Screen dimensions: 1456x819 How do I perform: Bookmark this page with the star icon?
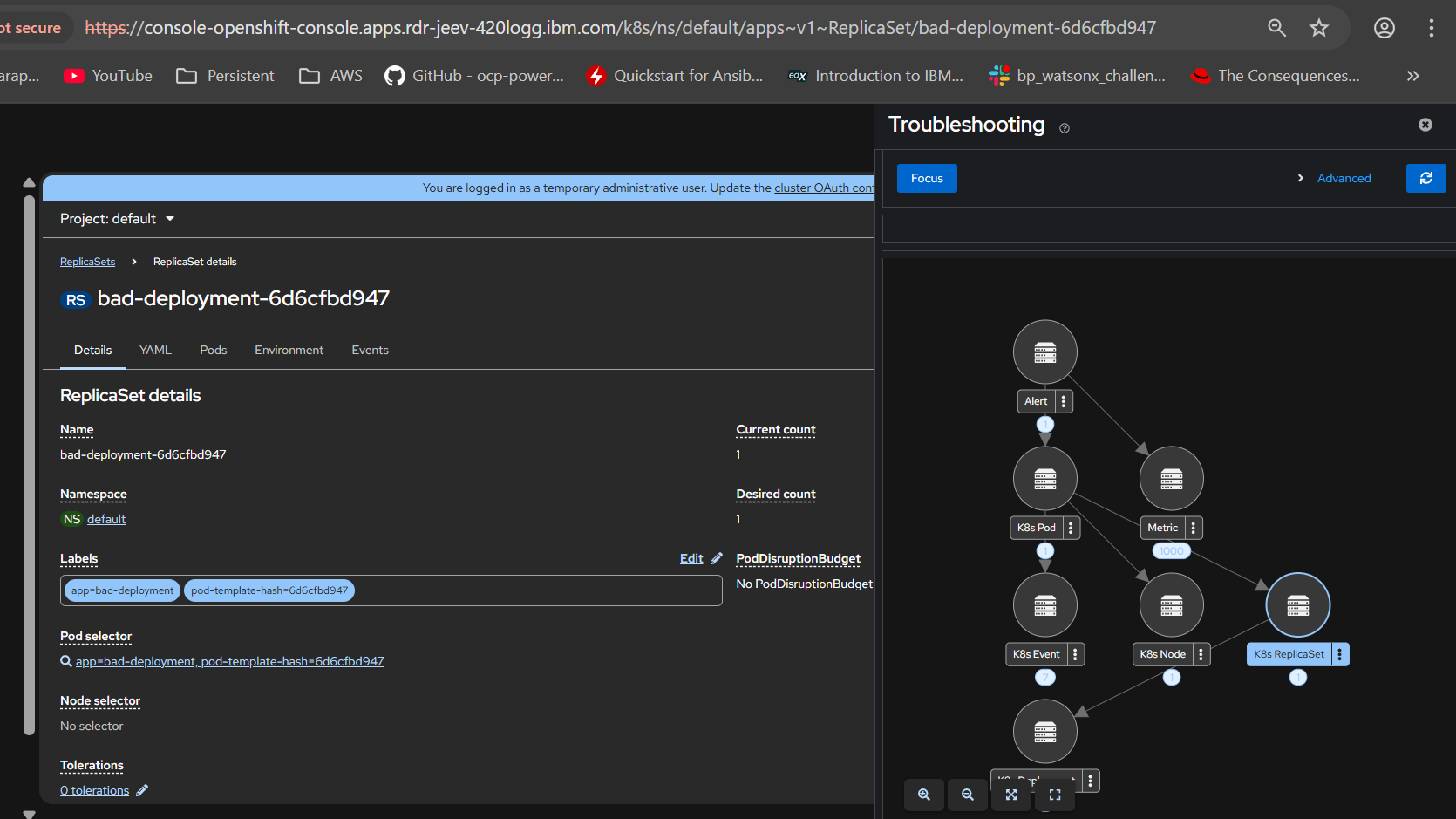point(1318,28)
